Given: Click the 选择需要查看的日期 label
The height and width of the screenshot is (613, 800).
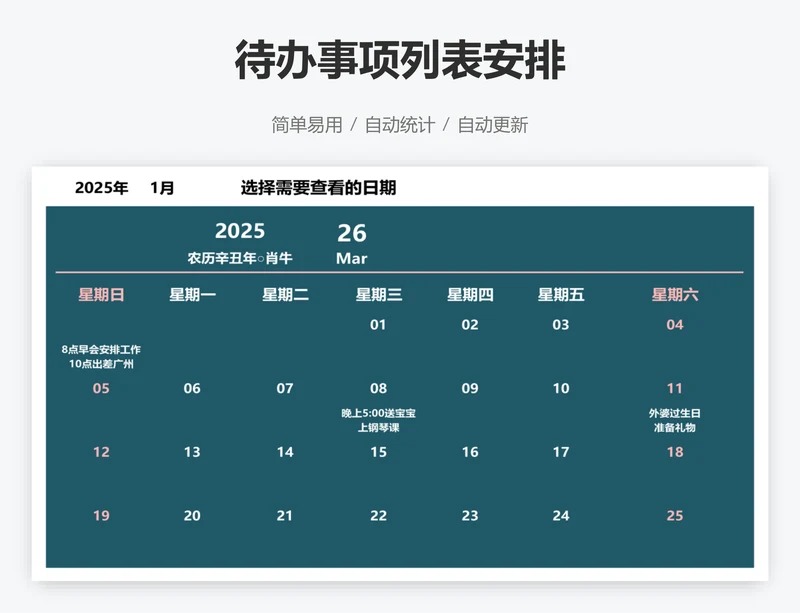Looking at the screenshot, I should click(x=318, y=188).
